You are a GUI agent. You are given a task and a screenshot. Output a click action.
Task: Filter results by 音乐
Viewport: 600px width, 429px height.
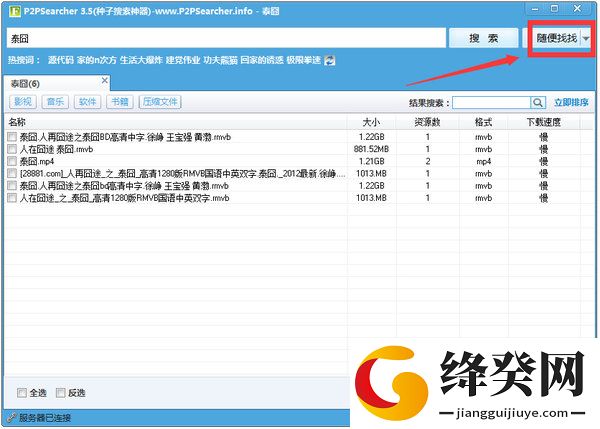coord(55,102)
